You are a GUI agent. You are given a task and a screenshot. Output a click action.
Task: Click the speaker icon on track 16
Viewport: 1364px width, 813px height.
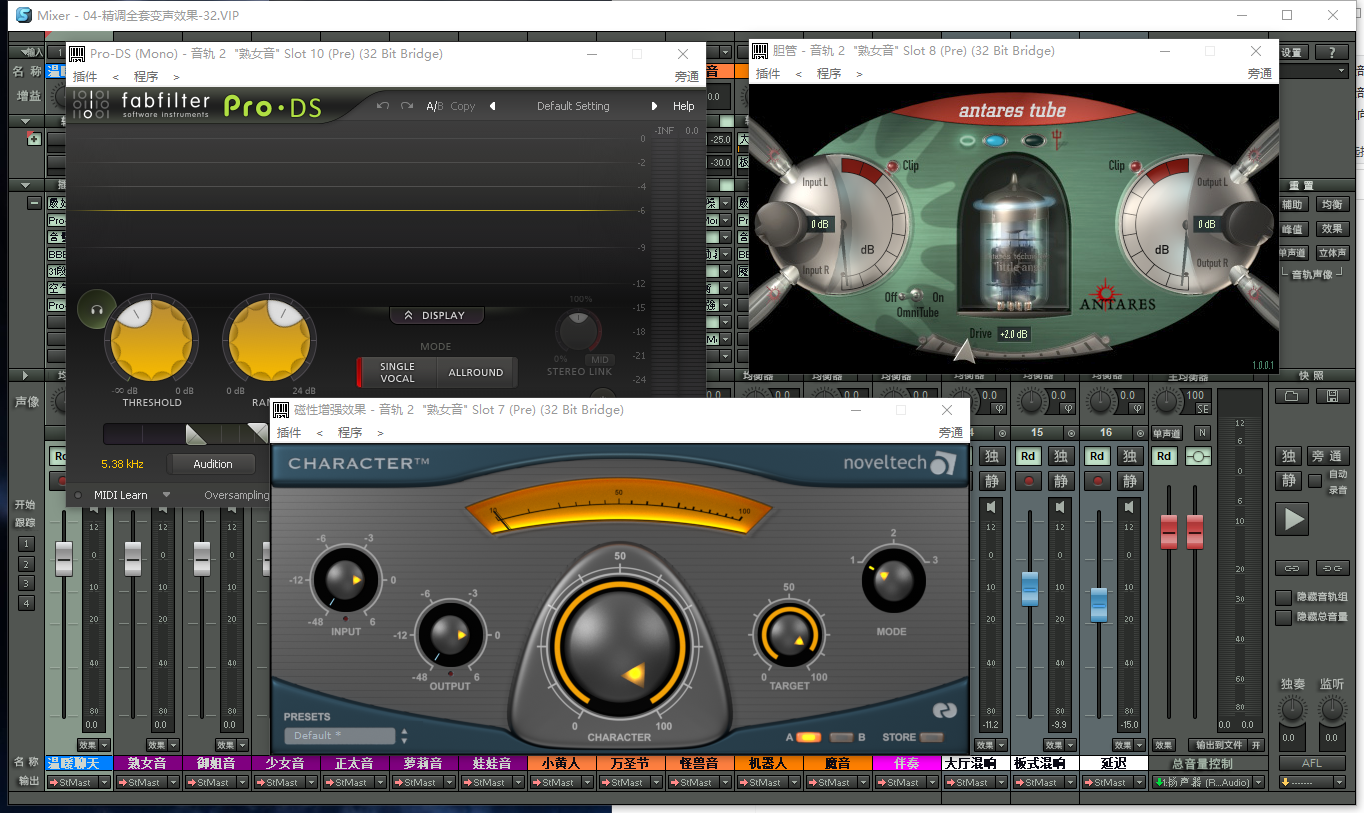[1130, 508]
